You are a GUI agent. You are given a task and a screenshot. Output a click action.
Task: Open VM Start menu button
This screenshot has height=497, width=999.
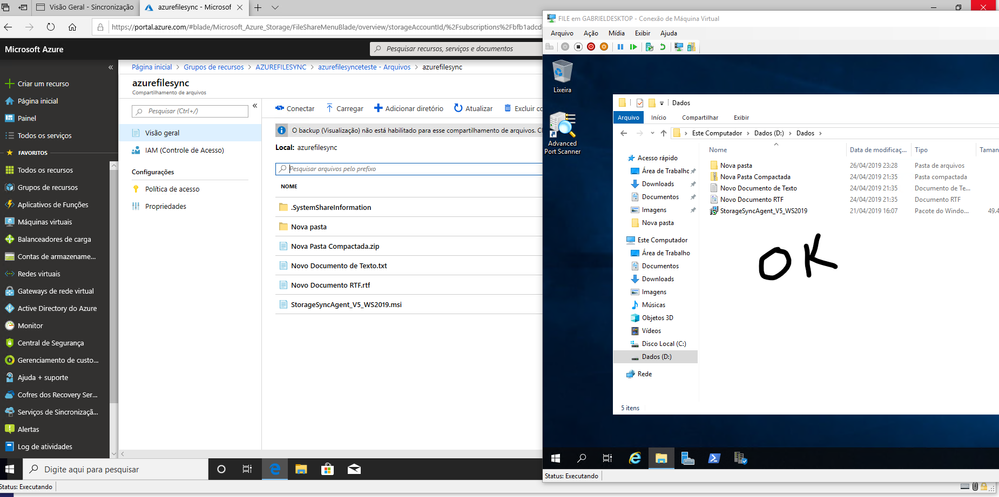(x=556, y=457)
